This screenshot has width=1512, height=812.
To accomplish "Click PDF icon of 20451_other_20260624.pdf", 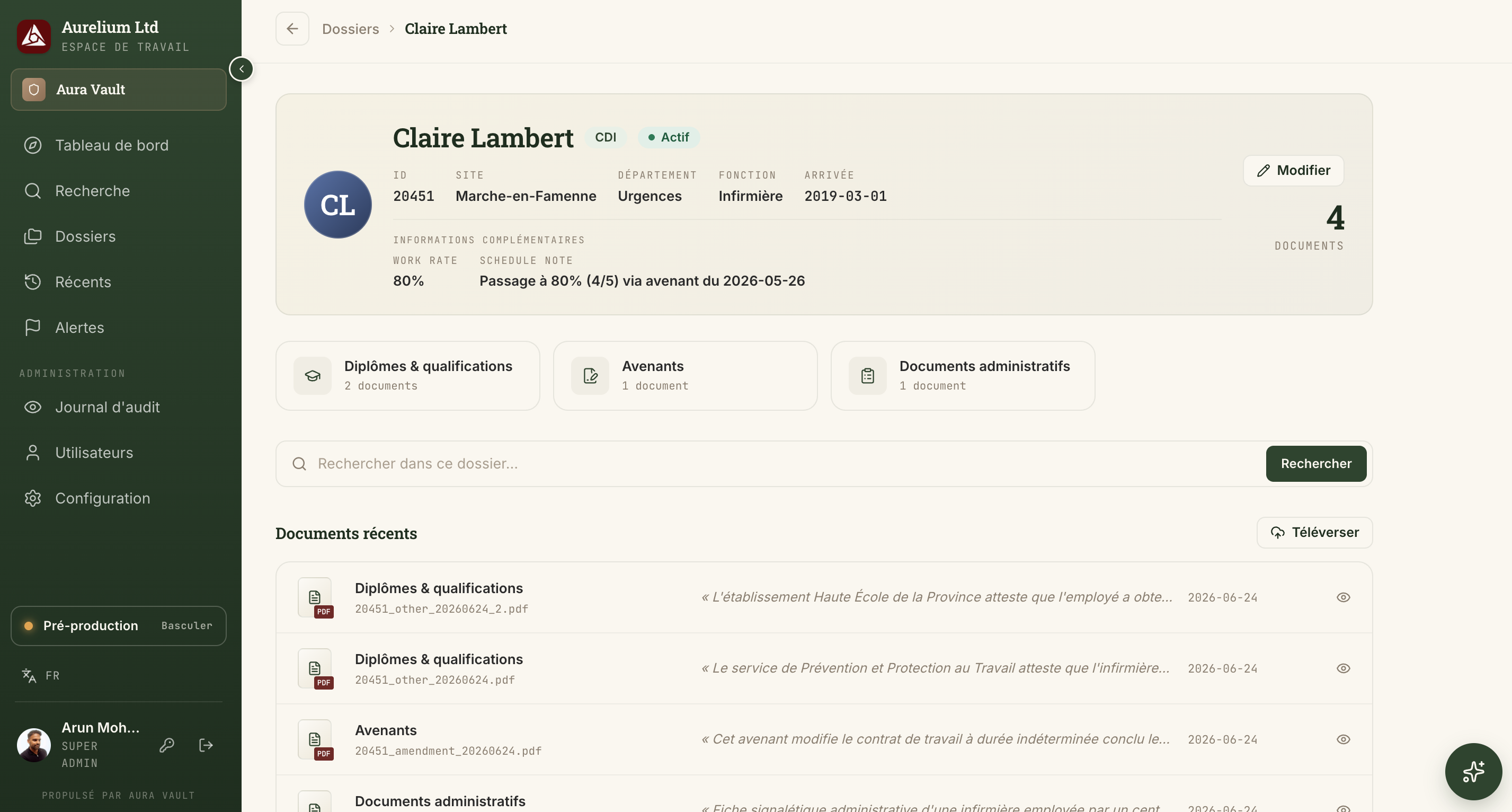I will tap(315, 669).
